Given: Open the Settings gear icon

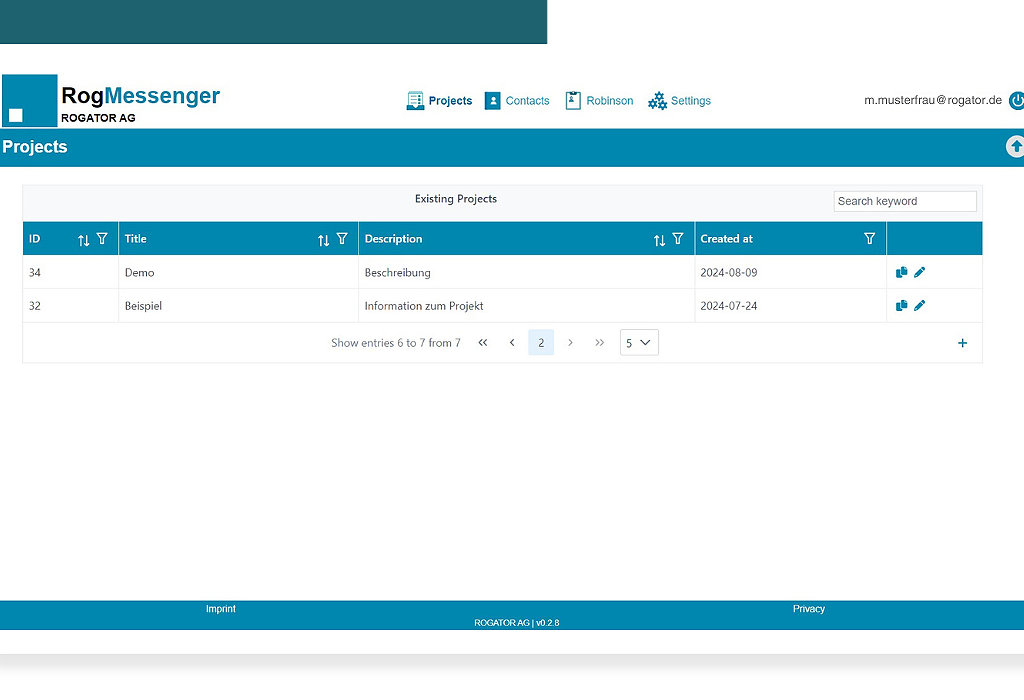Looking at the screenshot, I should pos(658,100).
